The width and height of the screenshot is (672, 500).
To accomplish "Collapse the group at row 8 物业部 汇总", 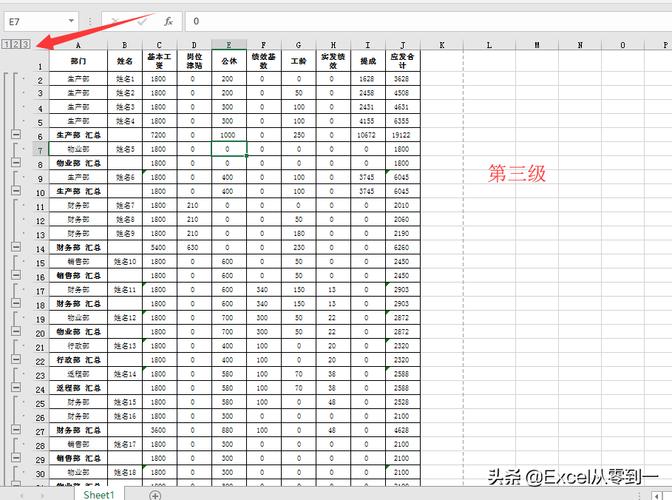I will tap(16, 162).
